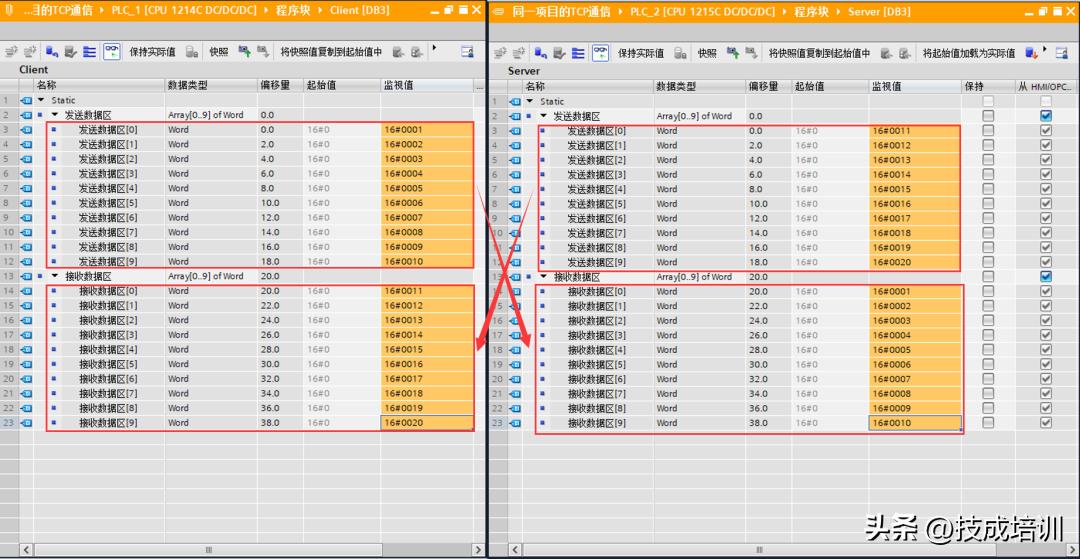Image resolution: width=1080 pixels, height=559 pixels.
Task: Click first icon after 将快照值复制到起始值中 in Server
Action: 886,53
